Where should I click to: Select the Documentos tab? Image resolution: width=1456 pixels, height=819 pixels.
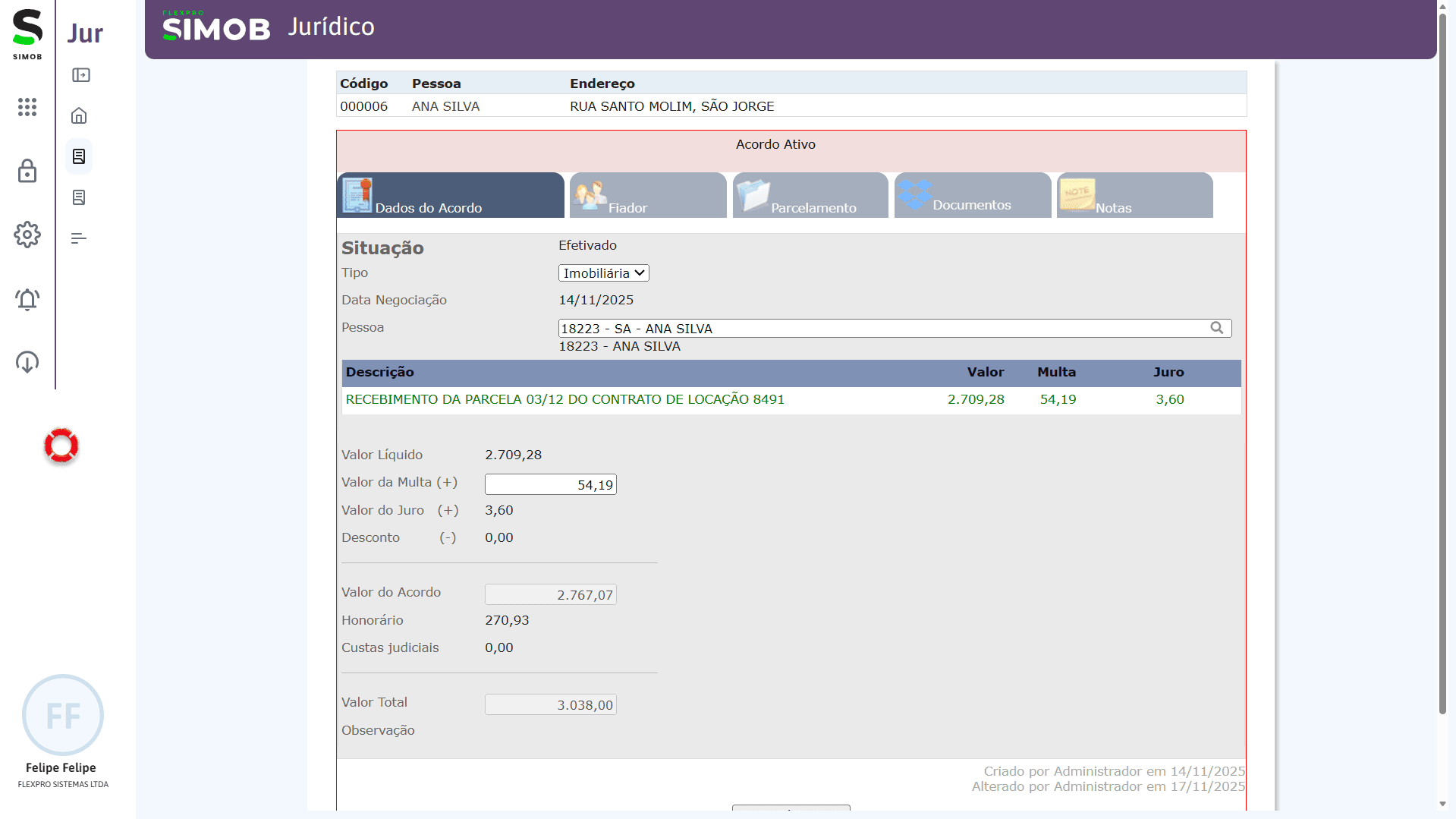[973, 196]
